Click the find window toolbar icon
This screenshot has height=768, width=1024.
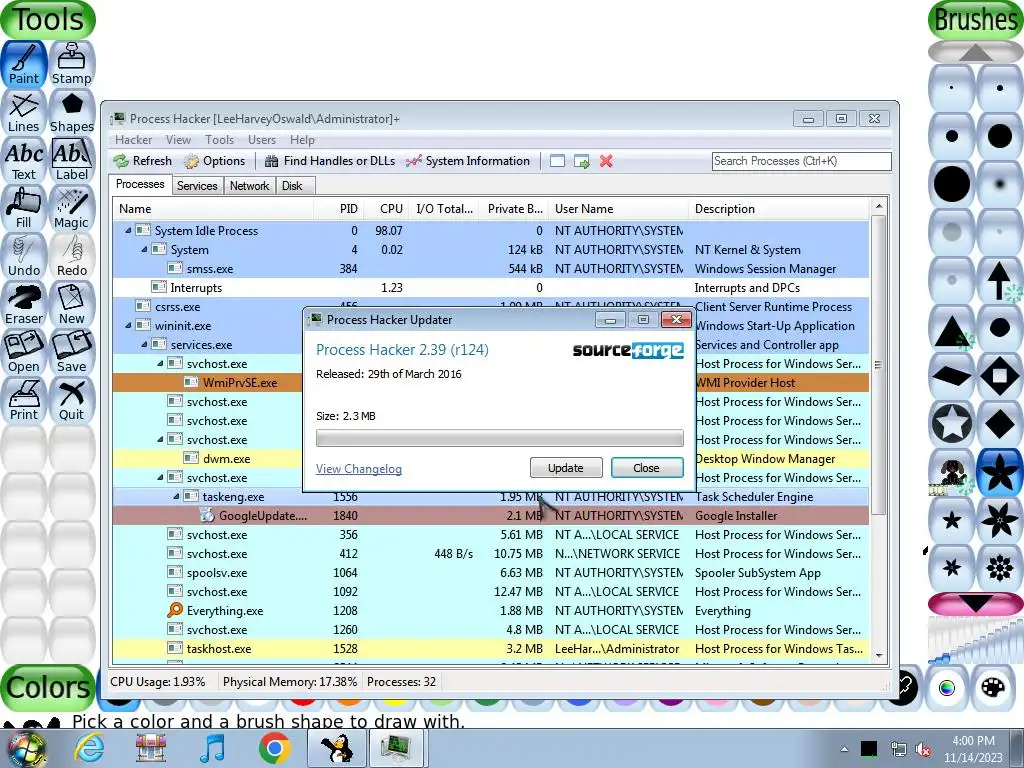coord(557,161)
